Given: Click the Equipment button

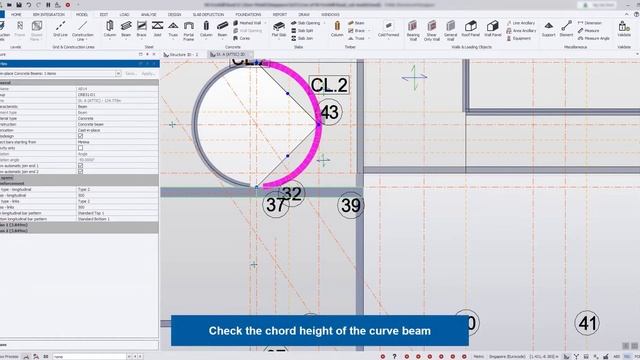Looking at the screenshot, I should pos(519,38).
